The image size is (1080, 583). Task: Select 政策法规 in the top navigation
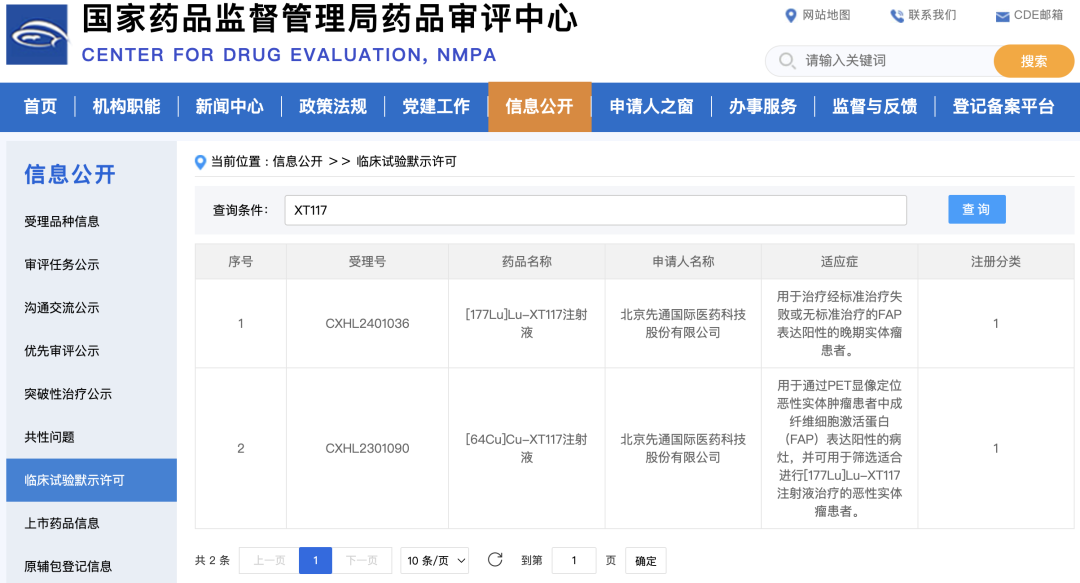click(333, 106)
